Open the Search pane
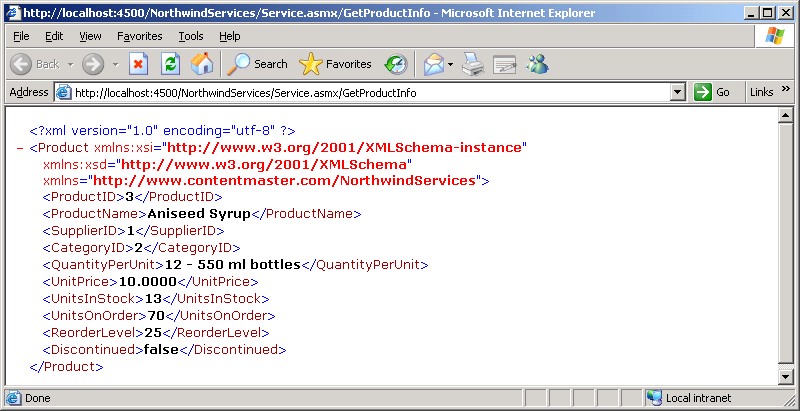This screenshot has width=800, height=411. coord(256,64)
